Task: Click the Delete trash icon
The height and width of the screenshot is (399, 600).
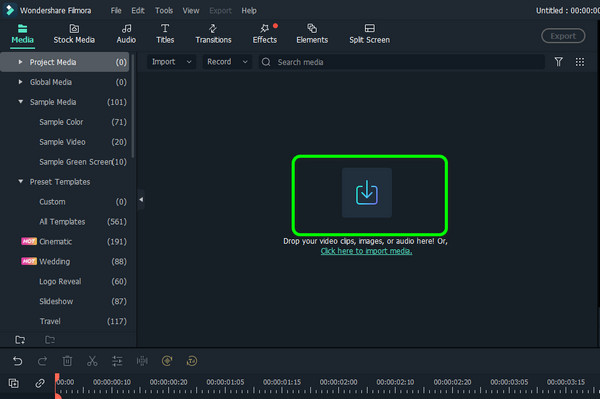Action: click(67, 361)
